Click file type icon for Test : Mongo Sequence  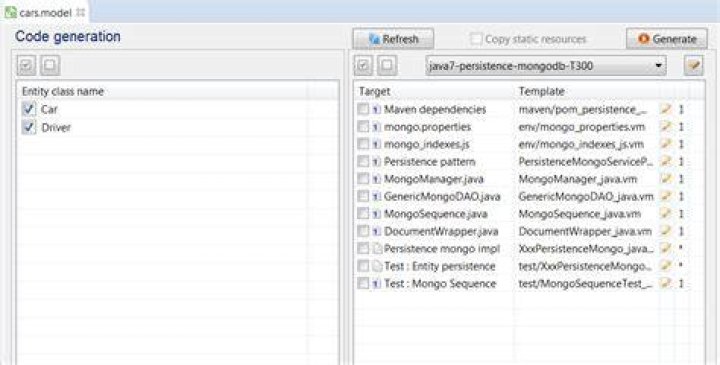point(377,284)
